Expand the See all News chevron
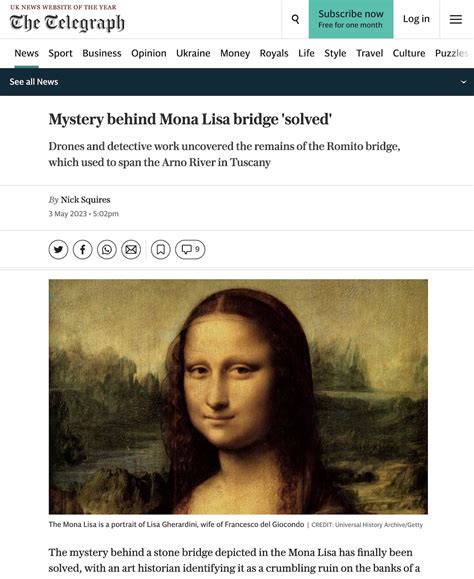474x579 pixels. tap(464, 82)
